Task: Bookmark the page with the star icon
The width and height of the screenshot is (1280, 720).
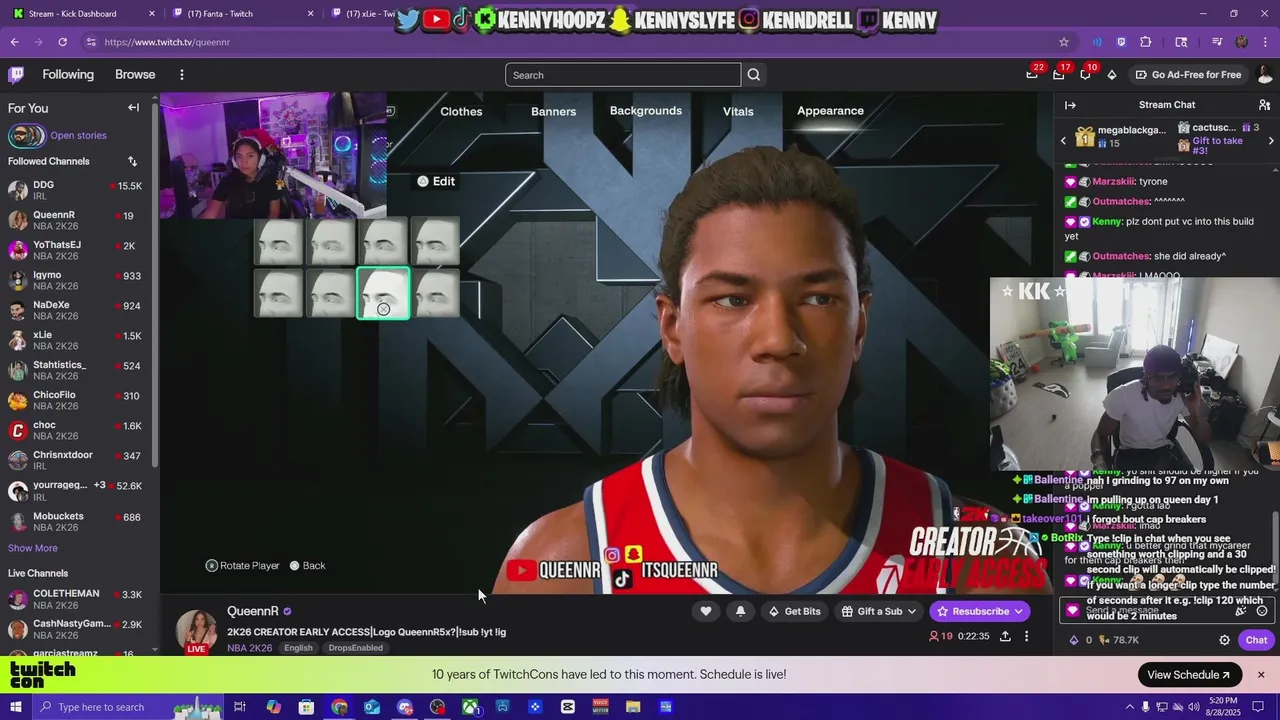Action: (x=1064, y=42)
